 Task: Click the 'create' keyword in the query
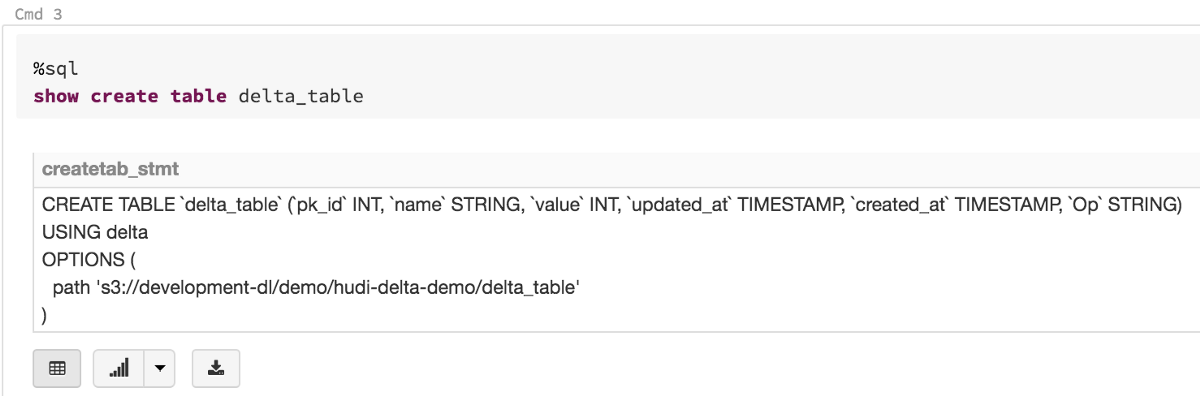pos(125,97)
